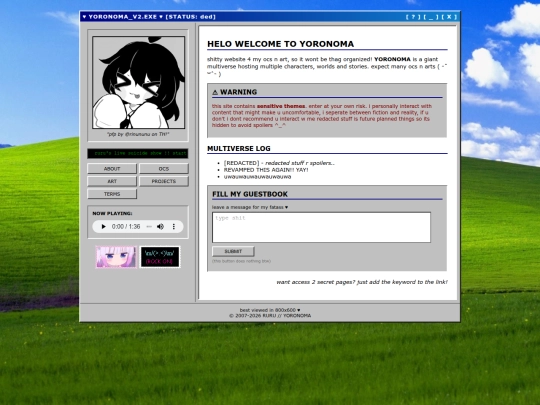Viewport: 540px width, 405px height.
Task: Click the copyright RURU // YORONOMA footer
Action: pos(270,315)
